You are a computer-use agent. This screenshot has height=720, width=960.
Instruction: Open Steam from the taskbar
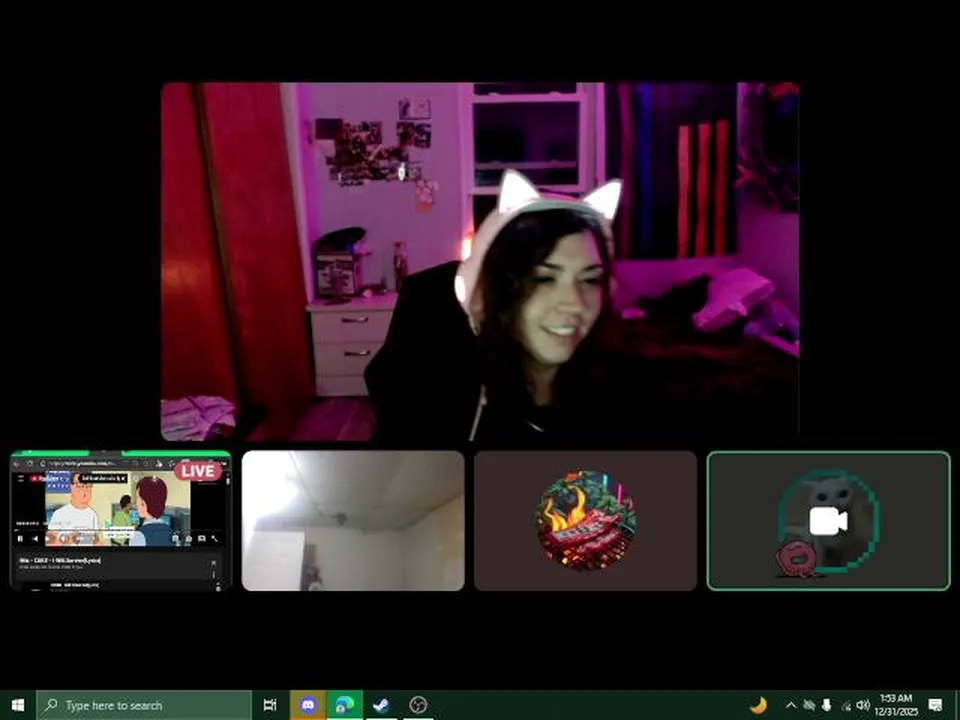tap(381, 705)
